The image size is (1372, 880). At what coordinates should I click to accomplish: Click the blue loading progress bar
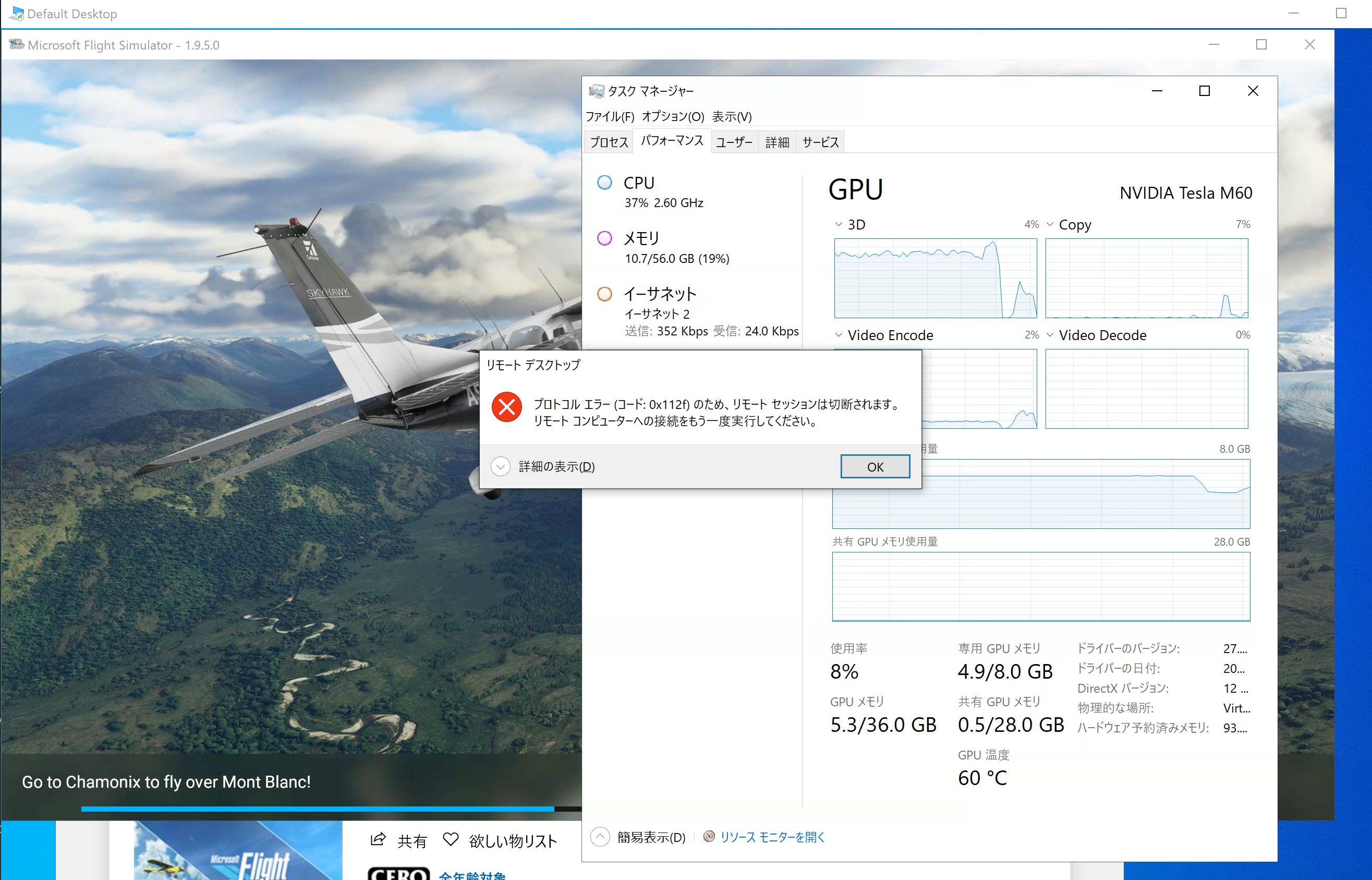tap(318, 809)
